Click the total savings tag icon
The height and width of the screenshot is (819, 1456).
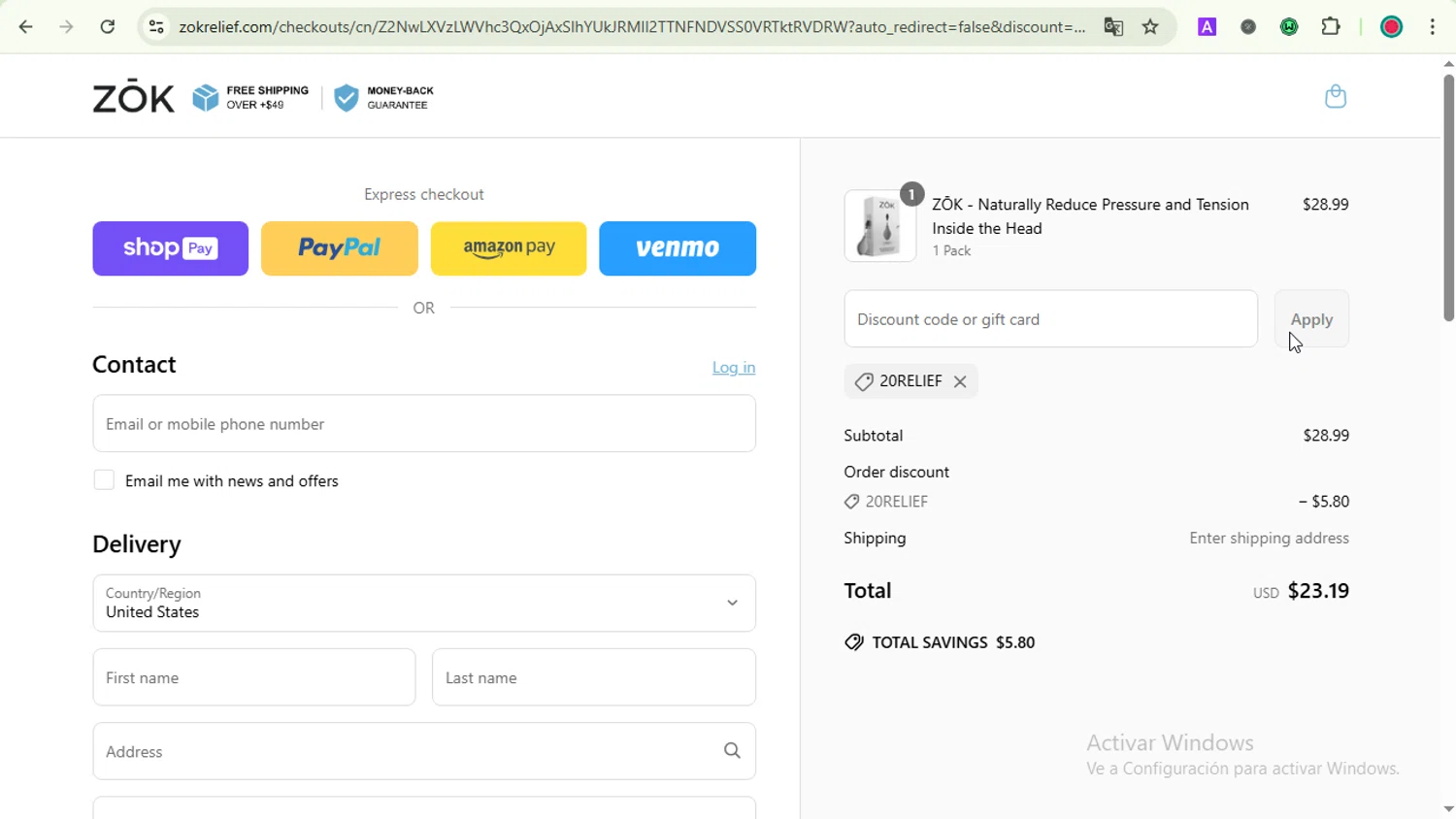(854, 642)
